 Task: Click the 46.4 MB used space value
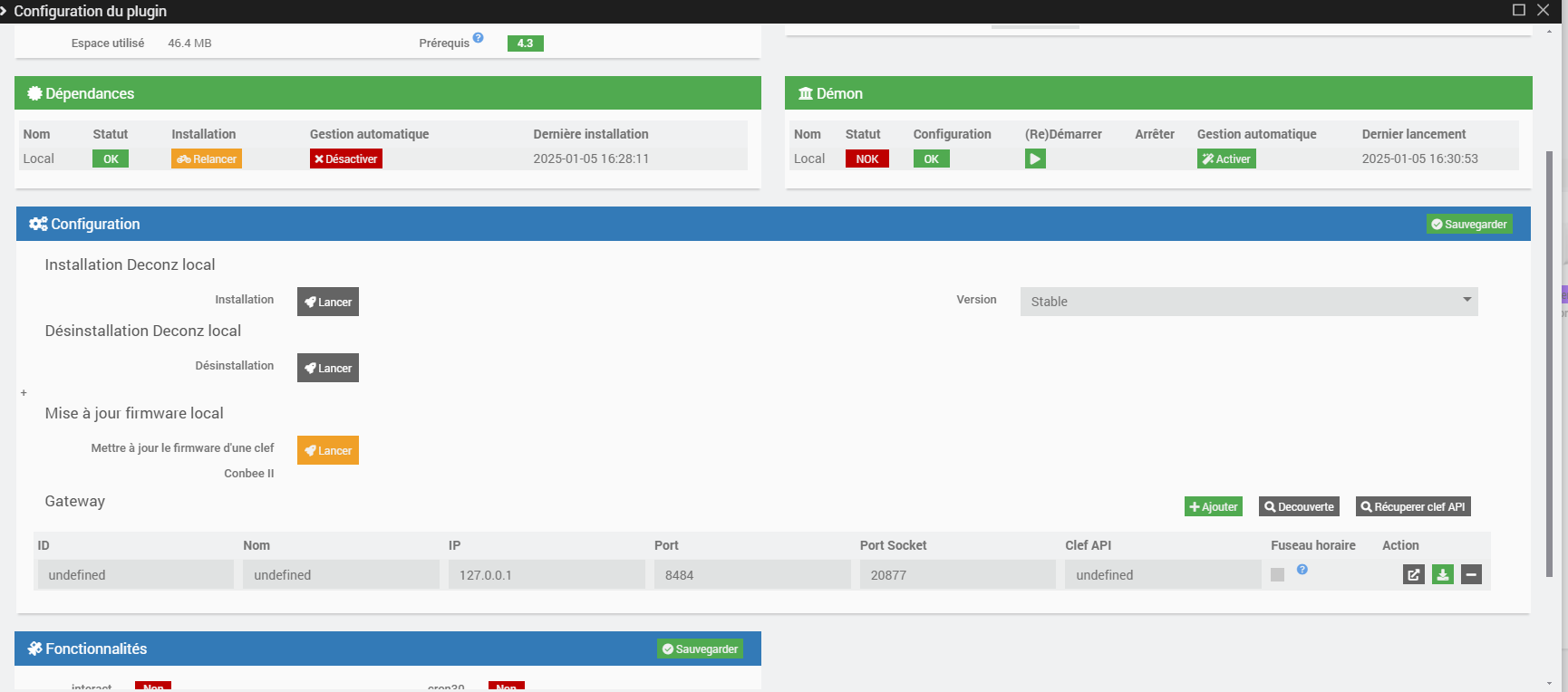point(189,43)
